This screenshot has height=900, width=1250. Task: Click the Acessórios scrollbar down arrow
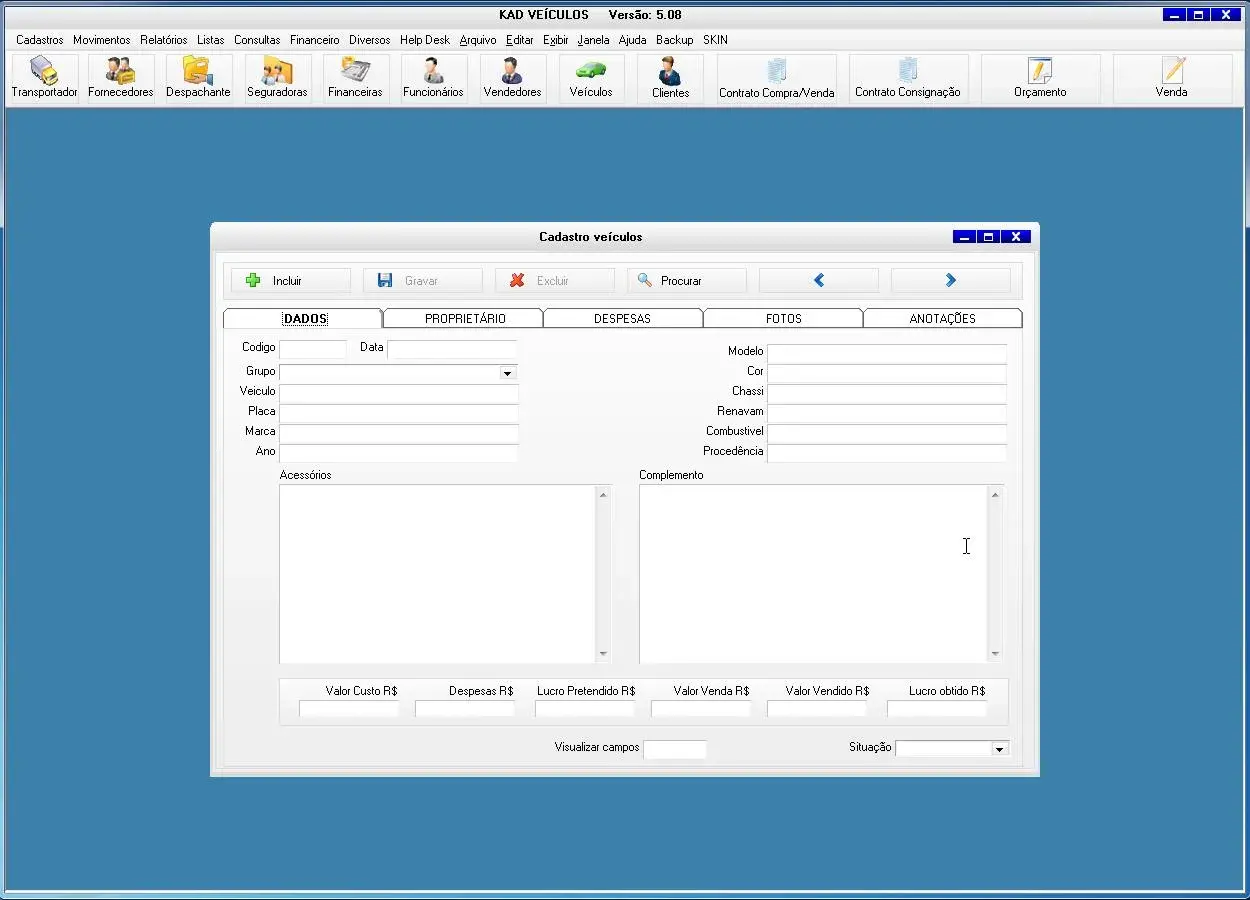coord(603,654)
